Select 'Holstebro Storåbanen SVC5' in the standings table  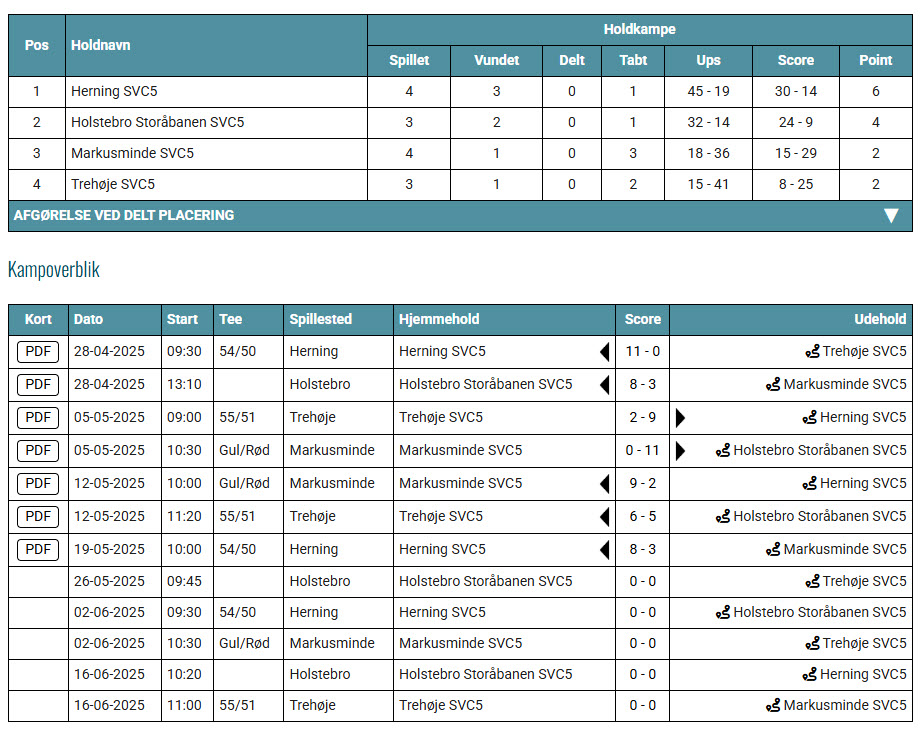click(157, 123)
